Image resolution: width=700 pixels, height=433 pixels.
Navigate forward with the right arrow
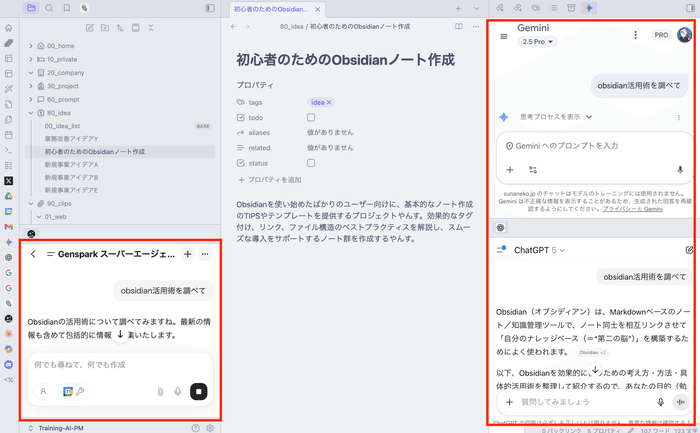click(x=247, y=27)
